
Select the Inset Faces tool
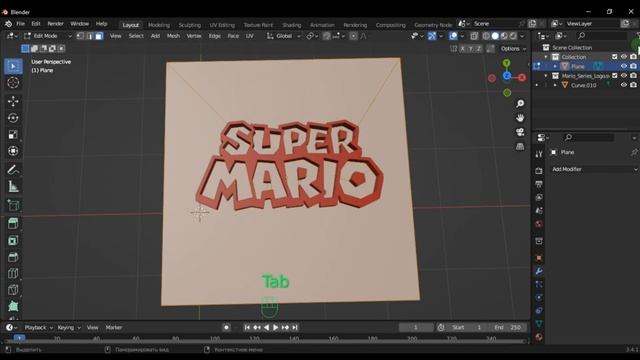click(x=13, y=240)
